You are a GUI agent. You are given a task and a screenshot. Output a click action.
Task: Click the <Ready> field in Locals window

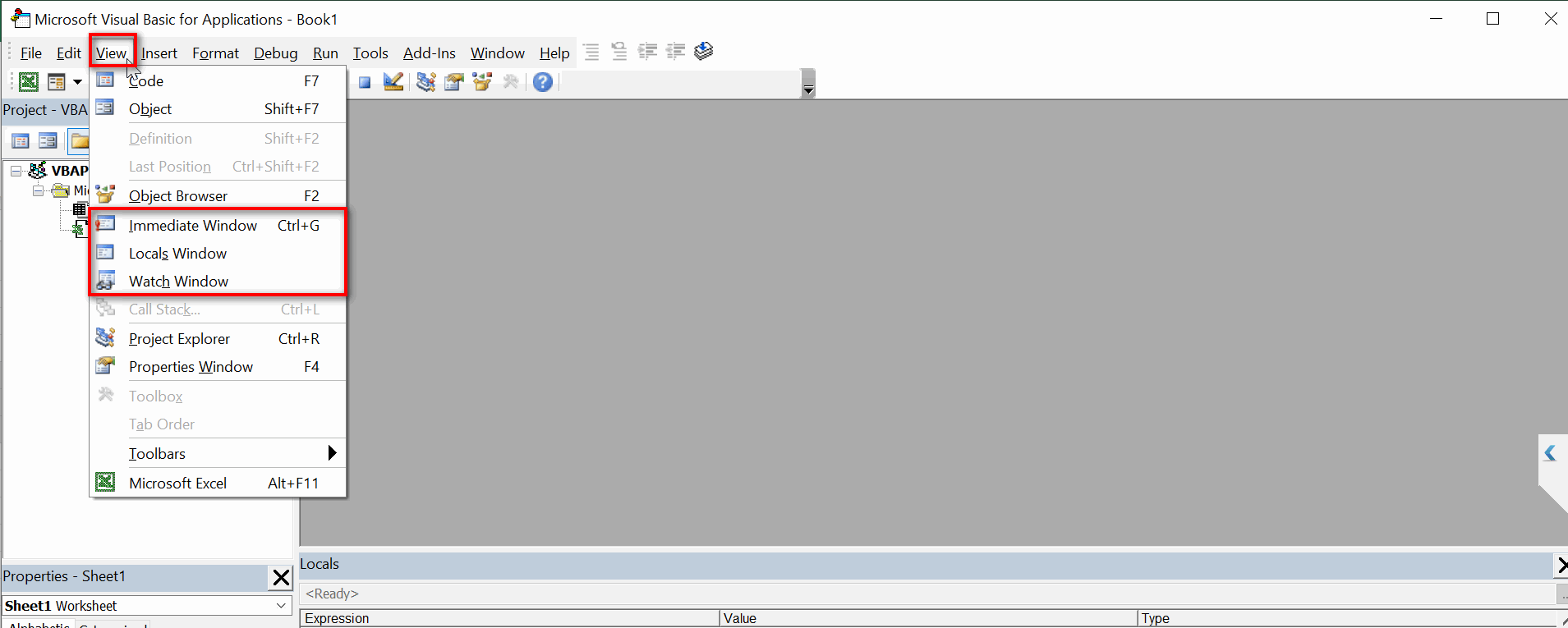click(x=927, y=594)
